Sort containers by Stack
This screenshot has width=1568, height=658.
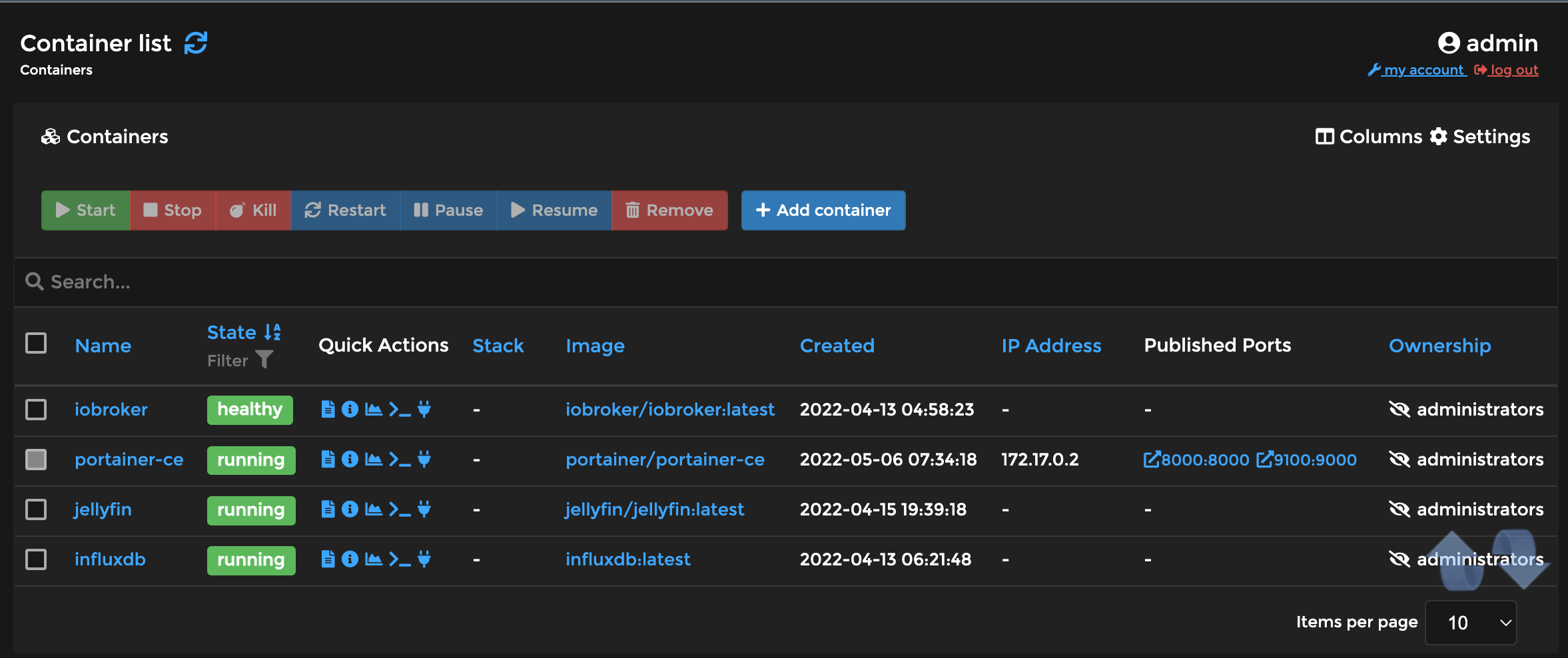pyautogui.click(x=498, y=346)
